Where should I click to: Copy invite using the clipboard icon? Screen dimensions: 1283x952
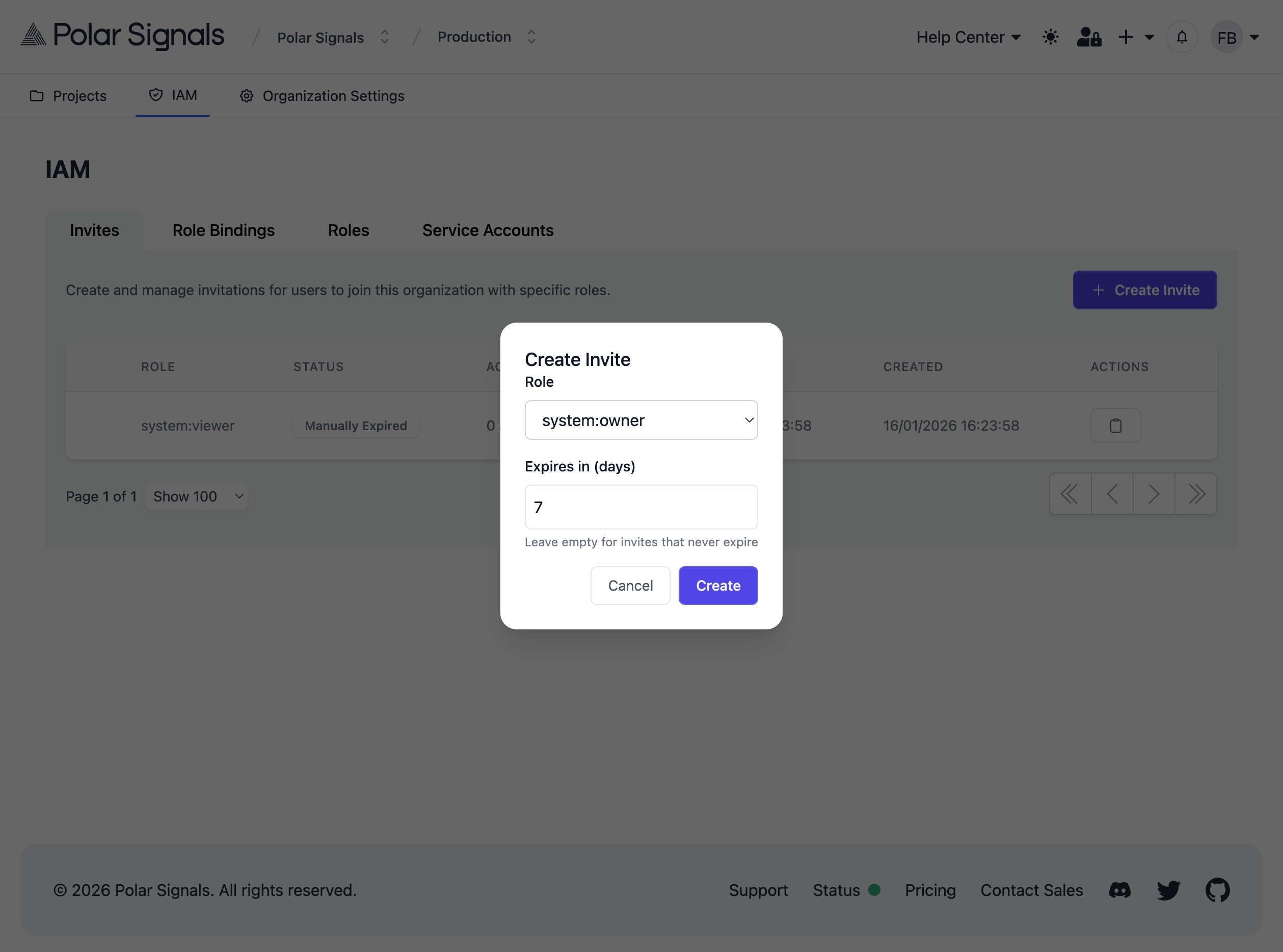(1116, 425)
